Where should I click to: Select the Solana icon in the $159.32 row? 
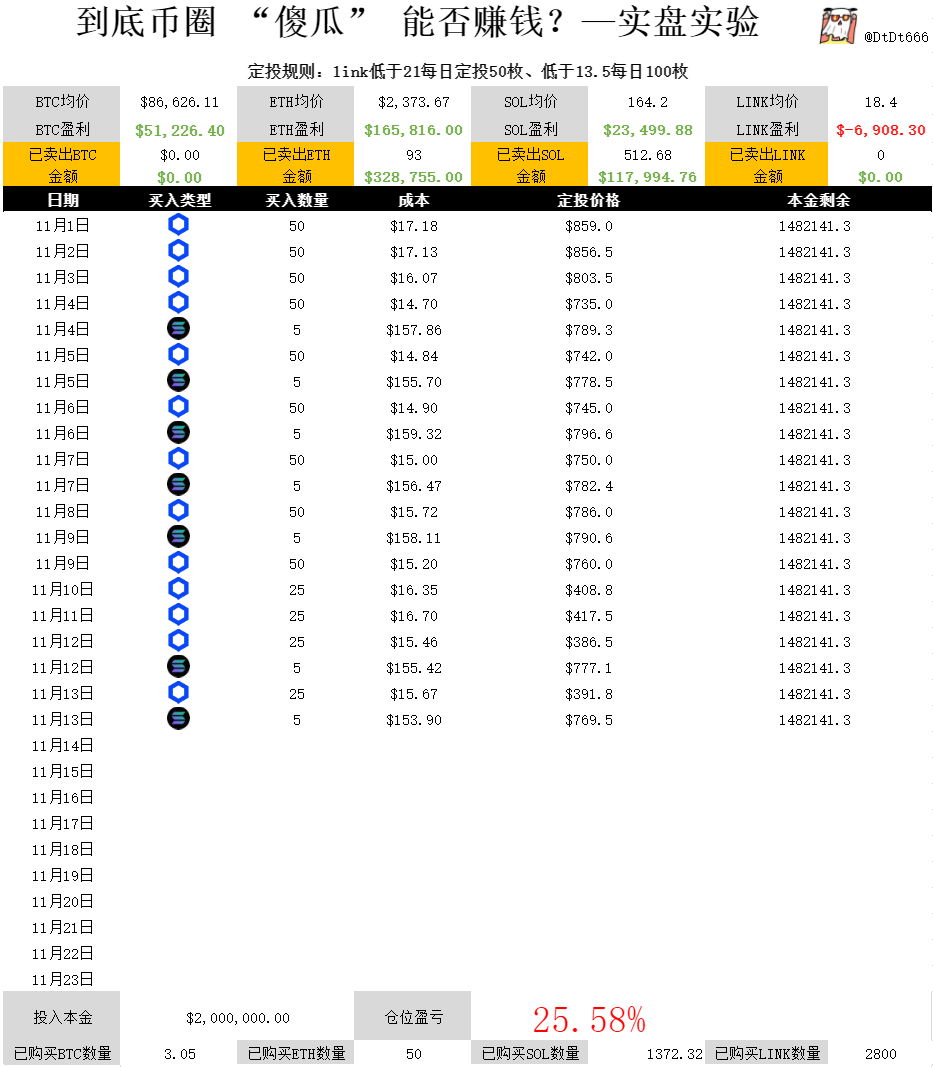pos(178,432)
